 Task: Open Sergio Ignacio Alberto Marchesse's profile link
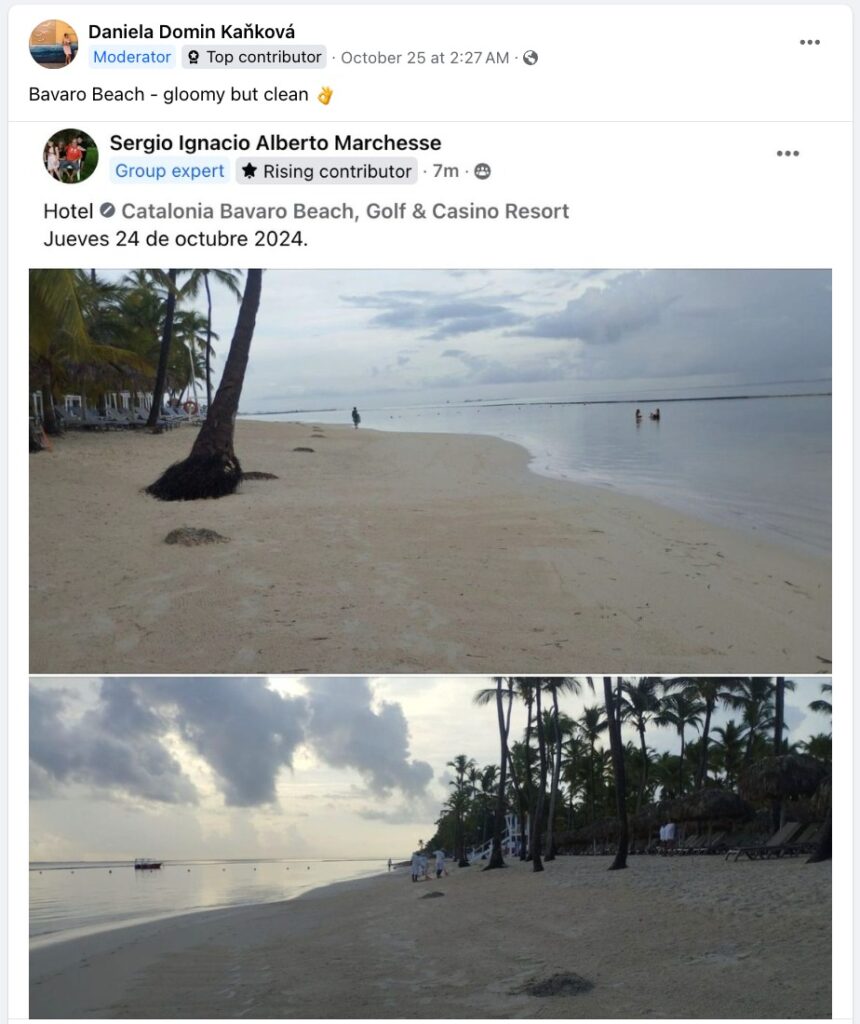click(x=275, y=143)
